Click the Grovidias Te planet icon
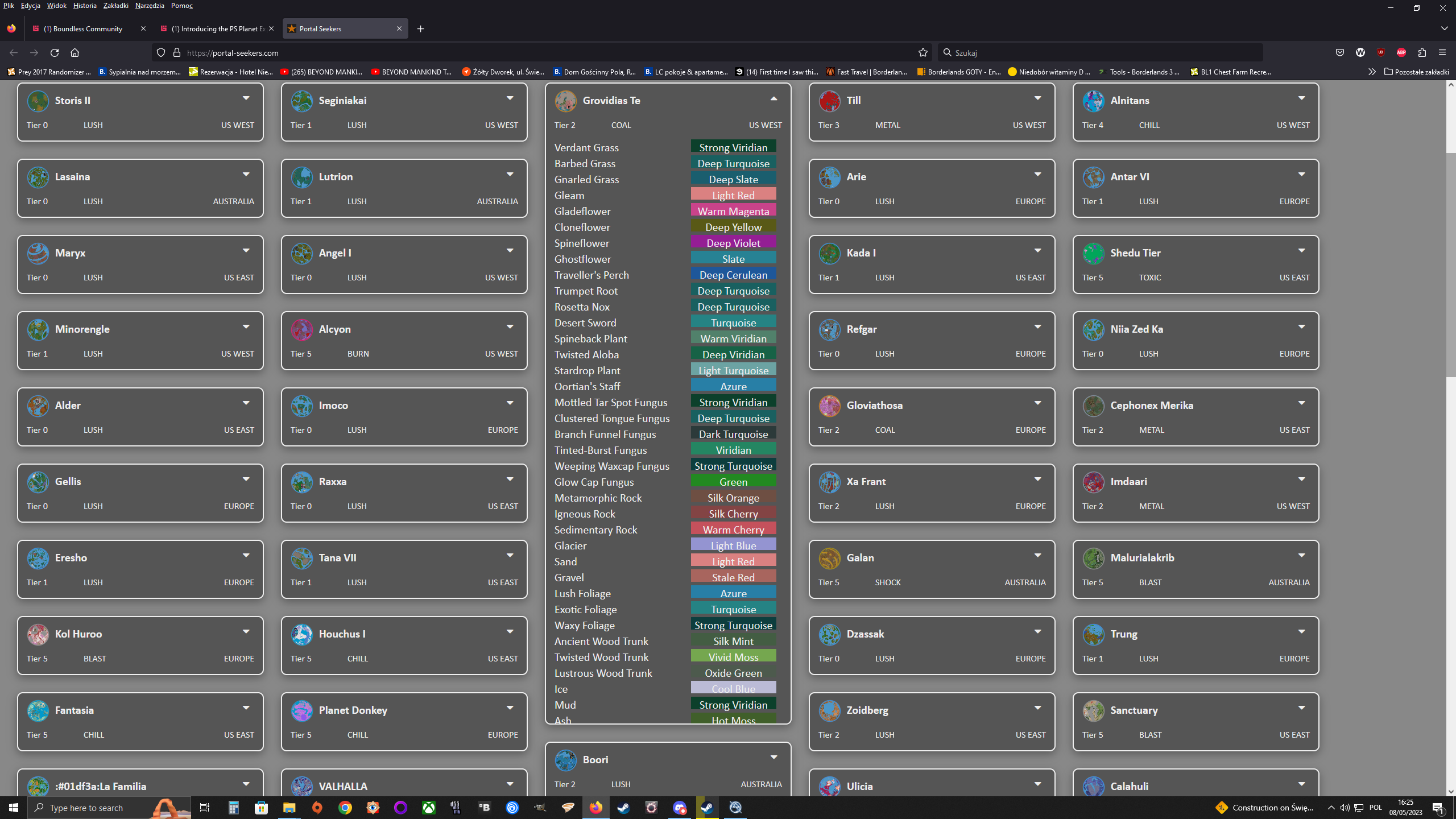The image size is (1456, 819). pyautogui.click(x=566, y=101)
